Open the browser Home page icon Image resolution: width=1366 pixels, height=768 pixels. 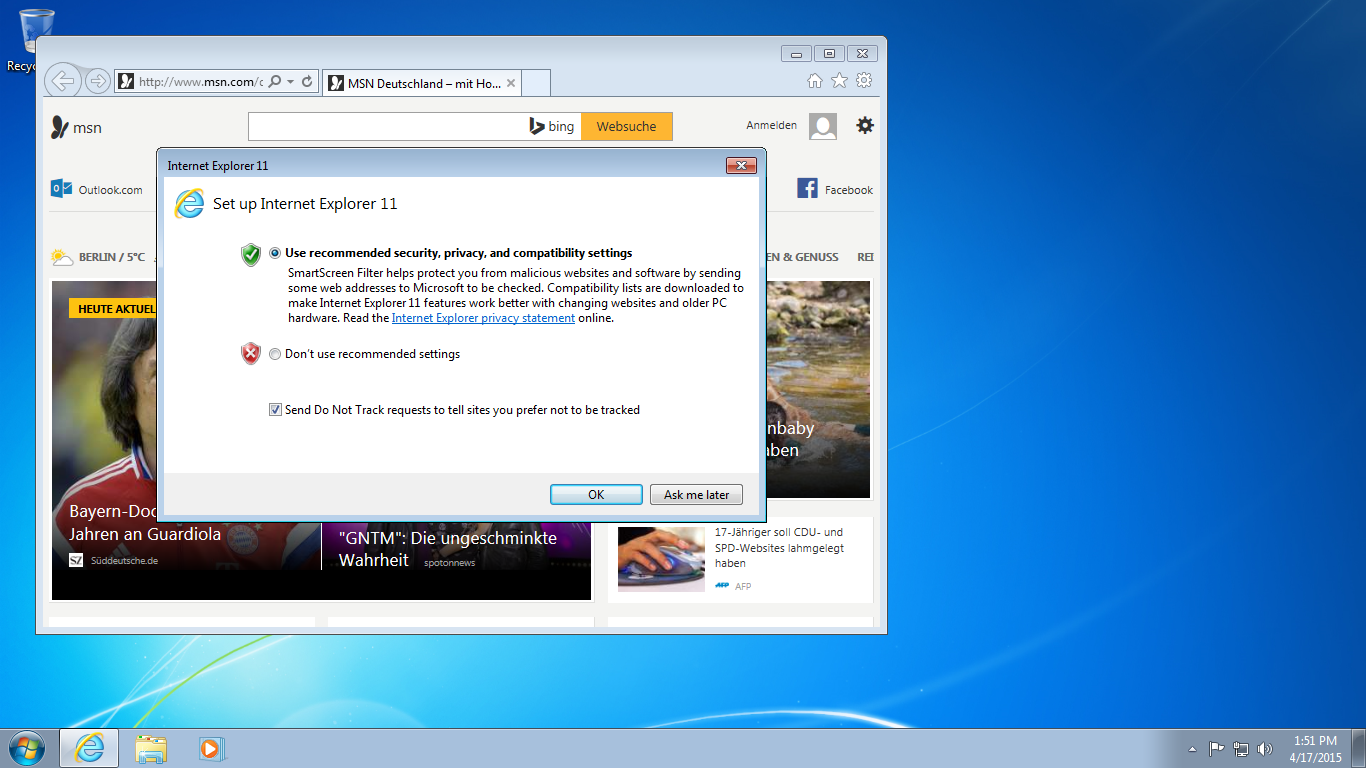point(815,80)
